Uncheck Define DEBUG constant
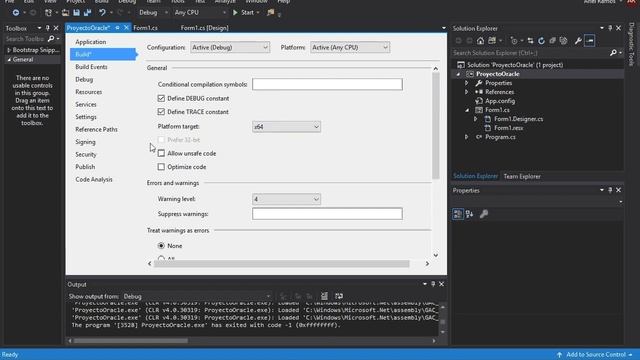The image size is (640, 360). pos(161,98)
